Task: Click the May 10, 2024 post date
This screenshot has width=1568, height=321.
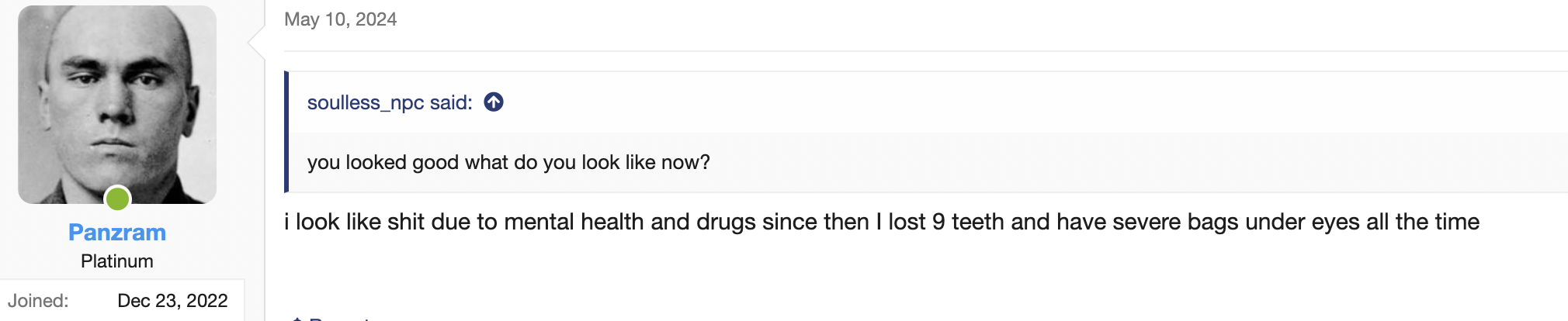Action: click(x=340, y=19)
